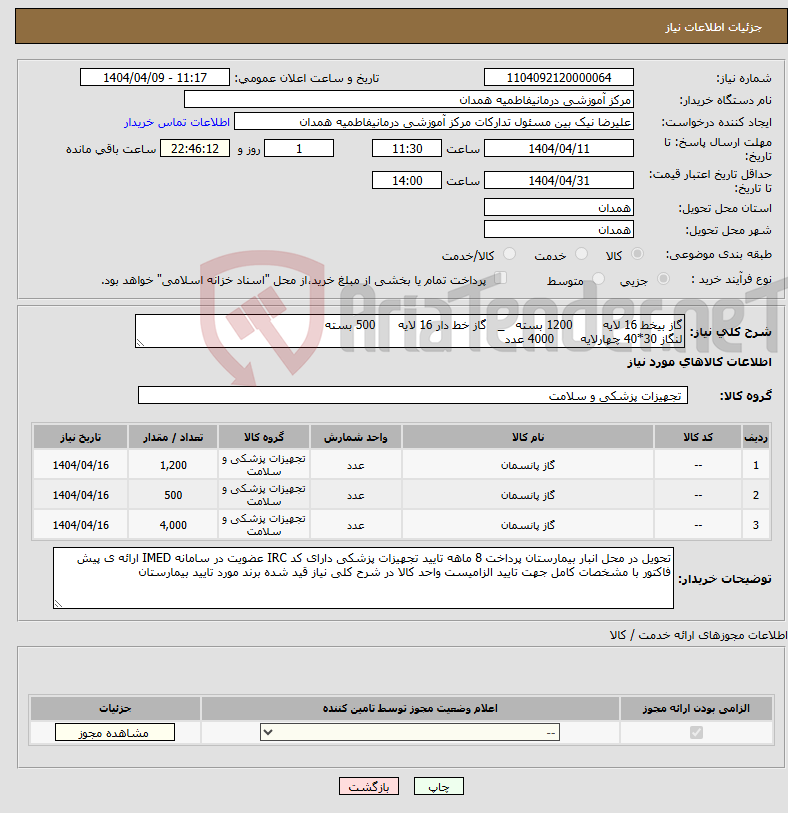This screenshot has height=813, width=788.
Task: Click the ردیف column header
Action: click(755, 437)
